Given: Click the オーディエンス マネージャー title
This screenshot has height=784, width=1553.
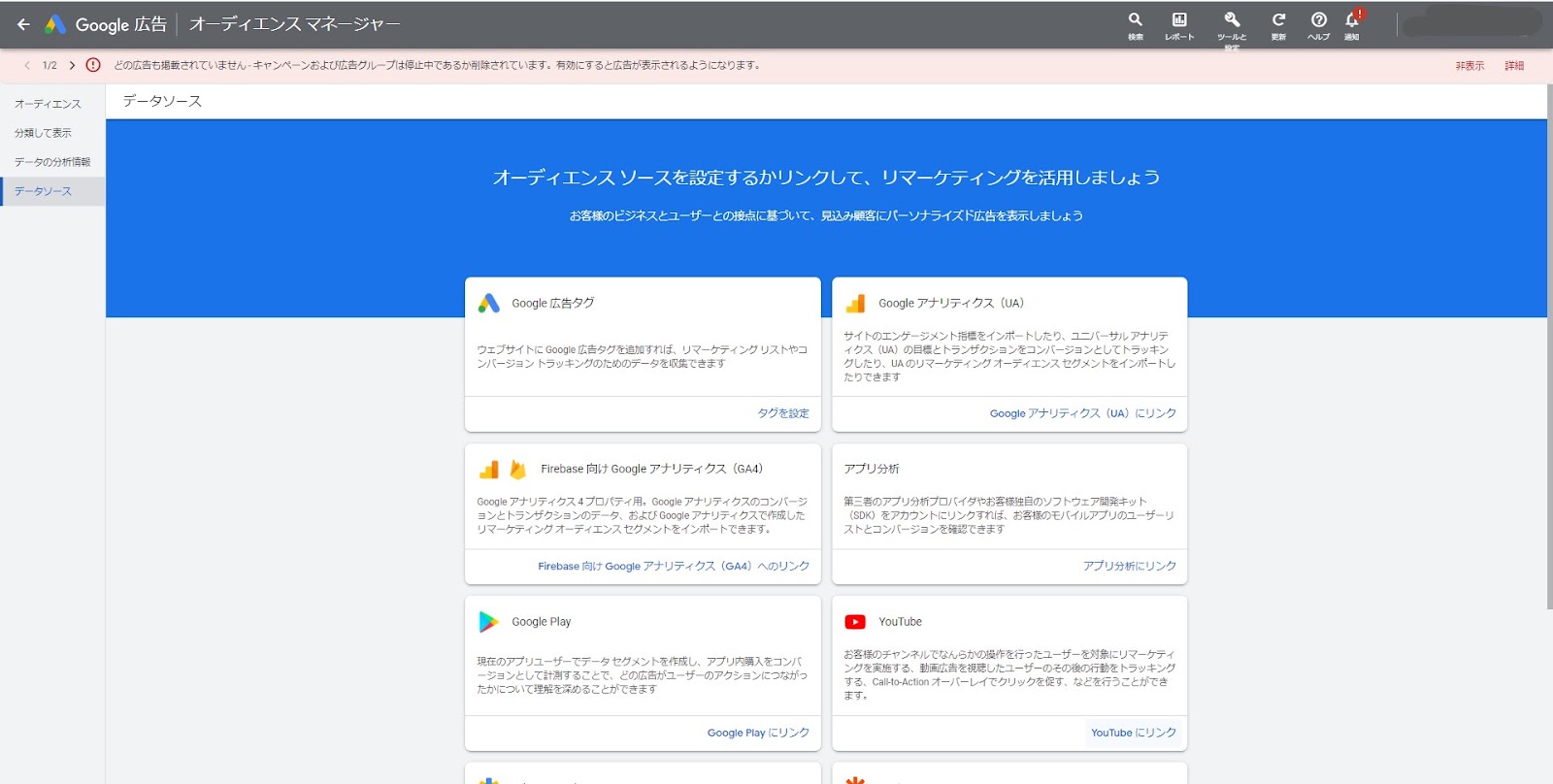Looking at the screenshot, I should point(294,24).
